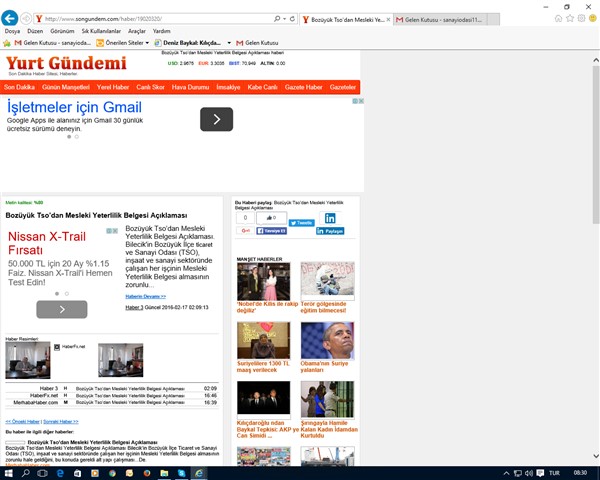
Task: Click the Nissan ad gray arrow button
Action: pyautogui.click(x=62, y=309)
